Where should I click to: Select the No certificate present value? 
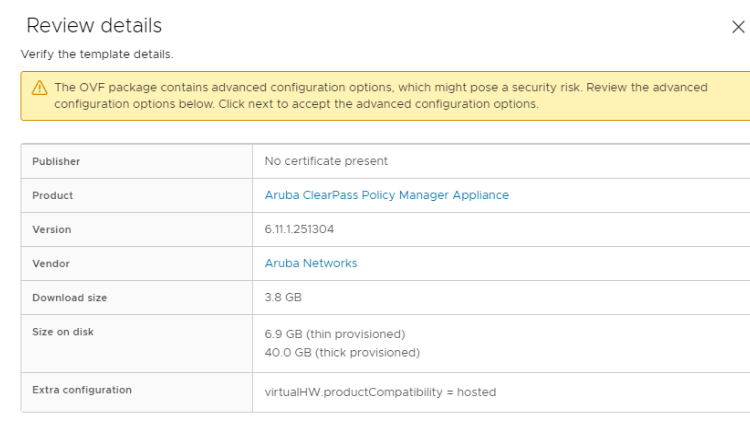pyautogui.click(x=326, y=161)
